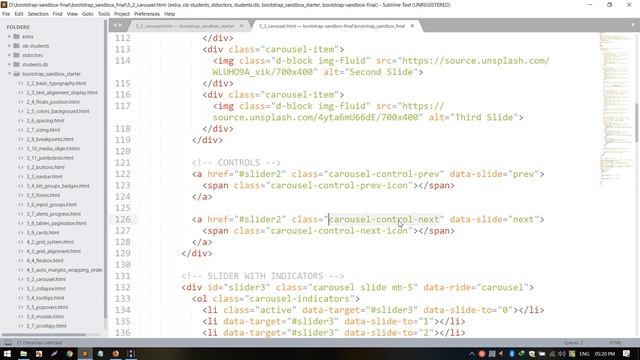Open 5_7_scrollspy.html file
This screenshot has height=360, width=640.
[x=46, y=326]
